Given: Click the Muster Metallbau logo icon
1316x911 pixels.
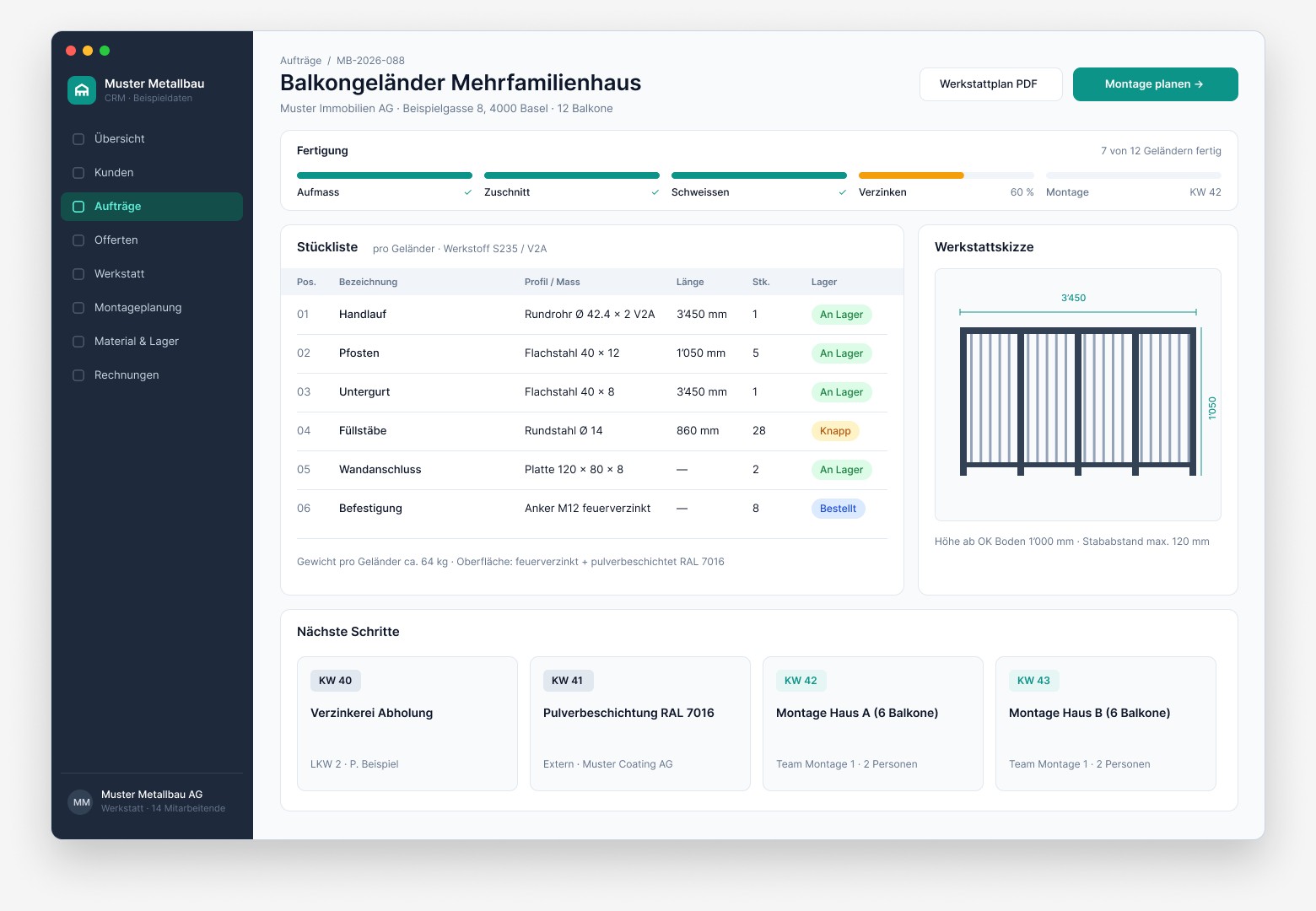Looking at the screenshot, I should coord(82,90).
